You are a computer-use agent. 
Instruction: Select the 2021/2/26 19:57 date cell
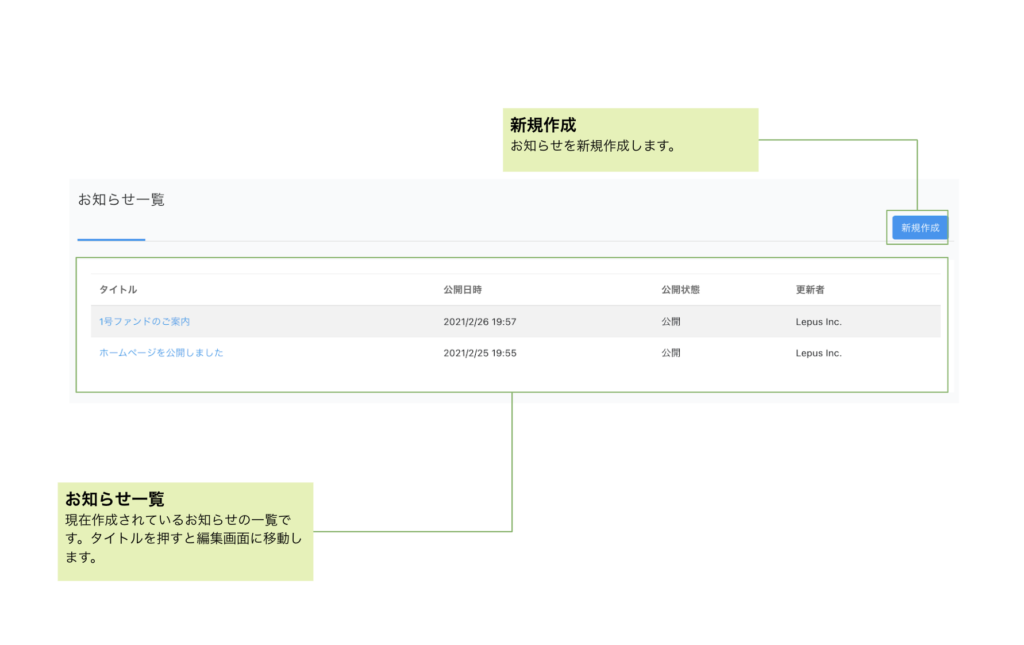(479, 322)
